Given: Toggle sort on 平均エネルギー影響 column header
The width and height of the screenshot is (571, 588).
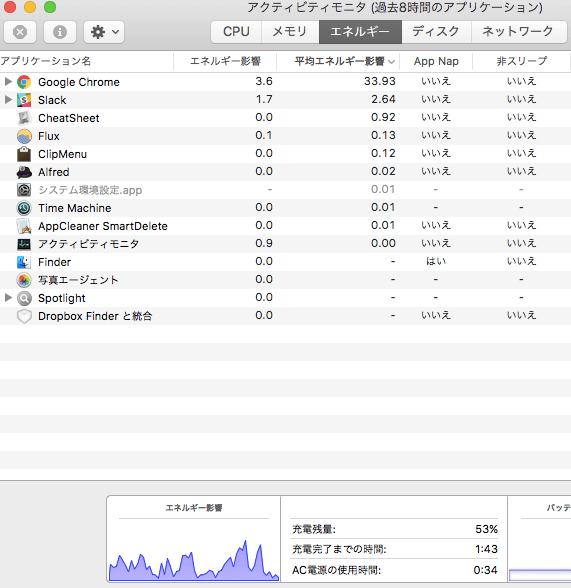Looking at the screenshot, I should [339, 61].
